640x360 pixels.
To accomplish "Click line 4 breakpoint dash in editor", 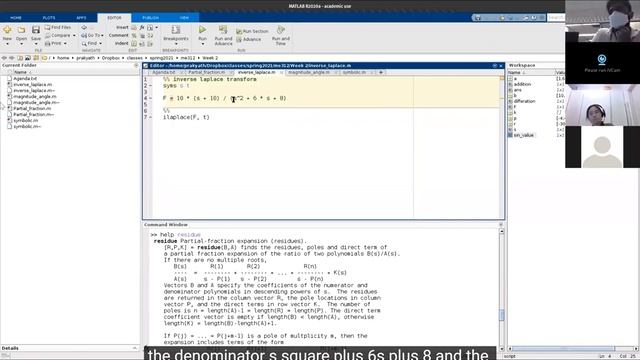I will point(151,98).
